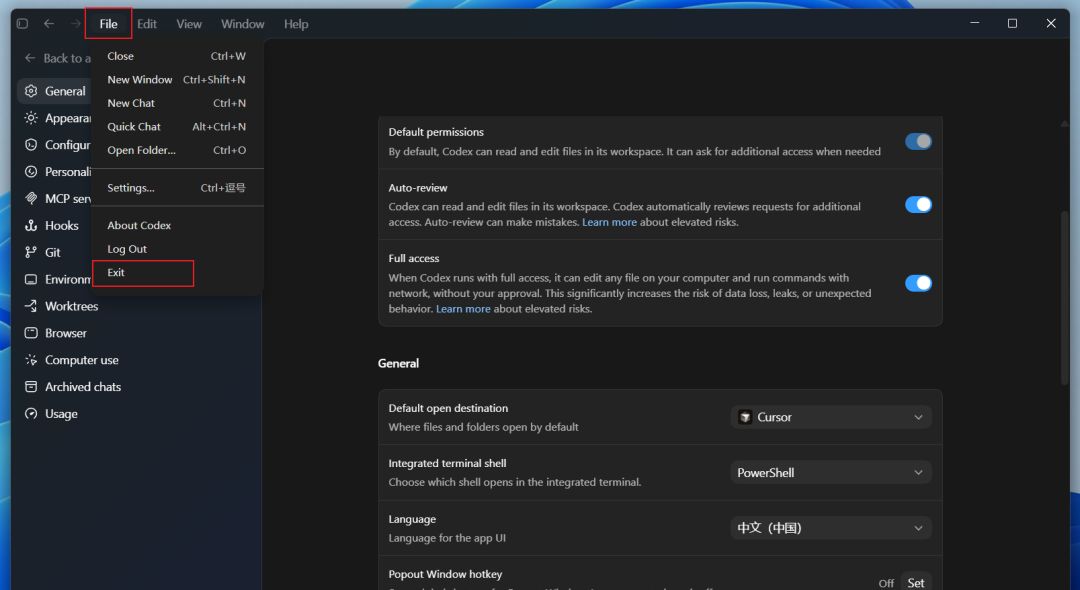The width and height of the screenshot is (1080, 590).
Task: Choose Quick Chat from File menu
Action: tap(177, 126)
